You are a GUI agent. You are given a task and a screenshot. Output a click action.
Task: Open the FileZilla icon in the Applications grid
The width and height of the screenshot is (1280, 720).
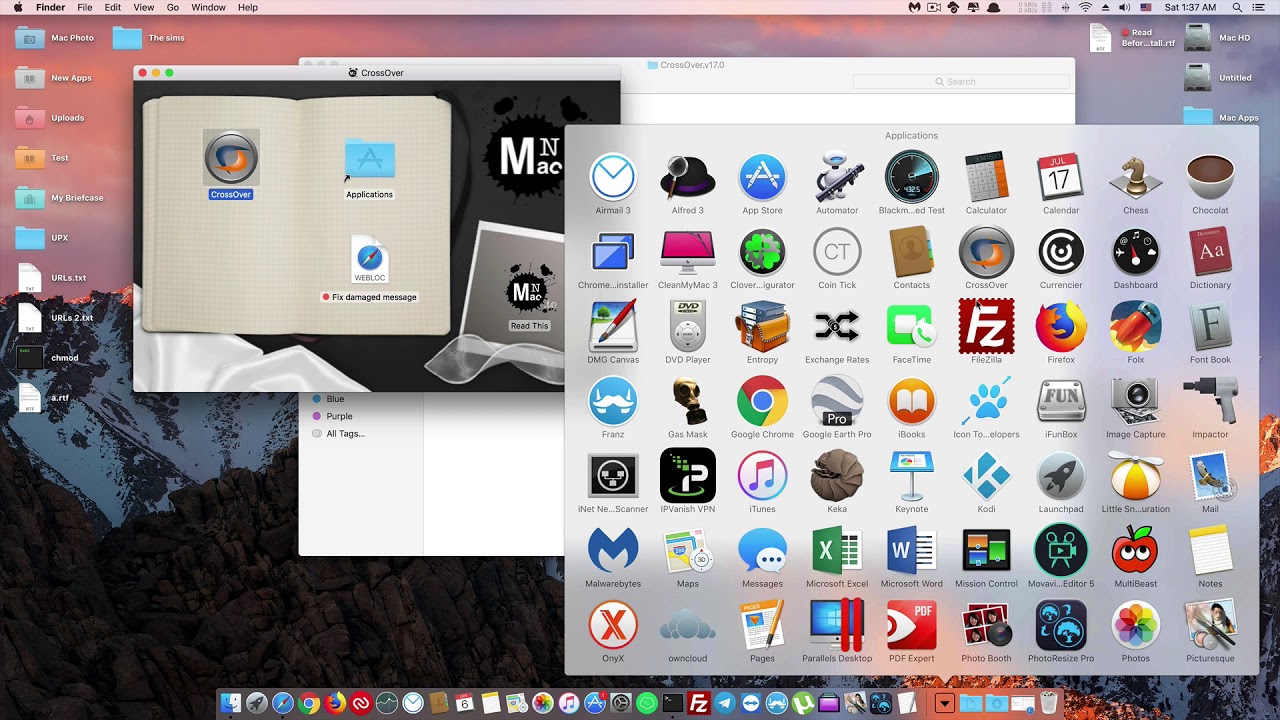pyautogui.click(x=986, y=327)
